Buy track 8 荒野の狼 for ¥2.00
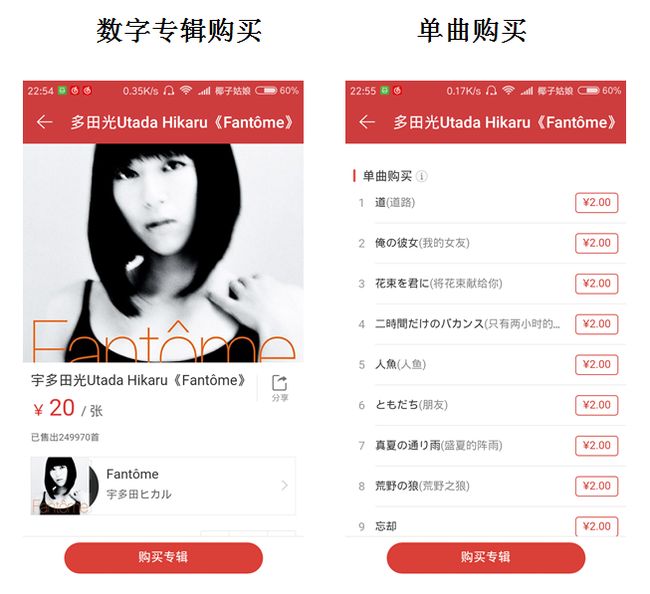This screenshot has height=594, width=650. [x=597, y=486]
